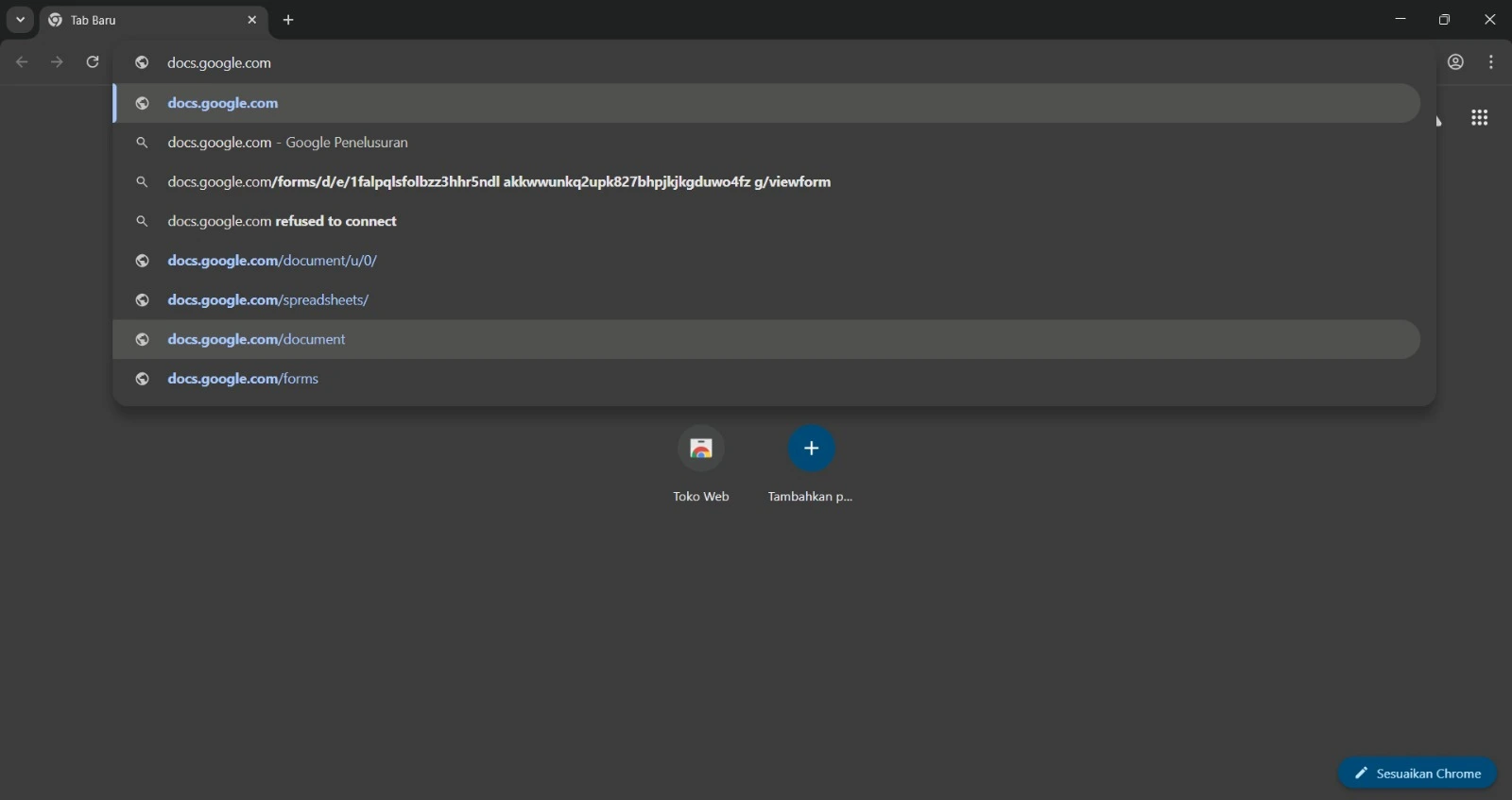Open the Toko Web shortcut

click(x=700, y=450)
